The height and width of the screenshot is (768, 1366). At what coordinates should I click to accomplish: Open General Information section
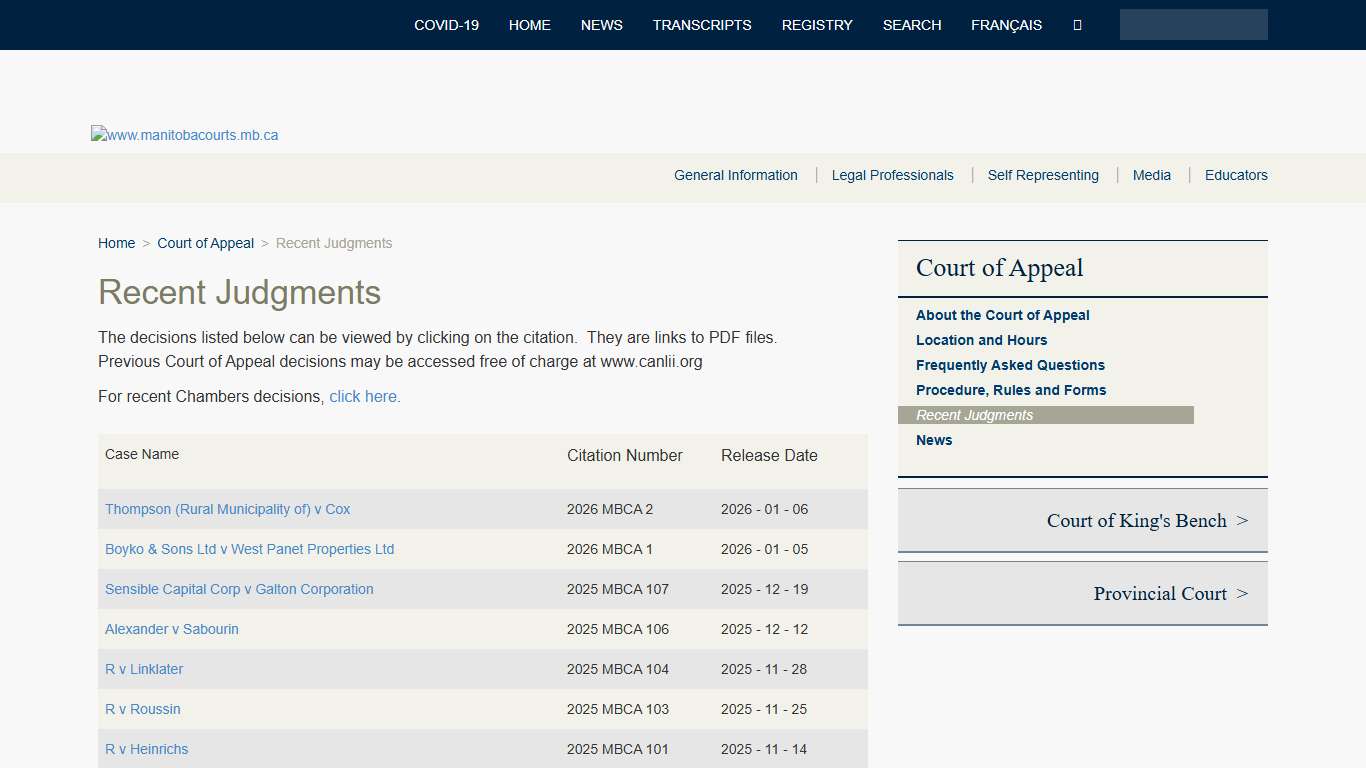pos(736,175)
